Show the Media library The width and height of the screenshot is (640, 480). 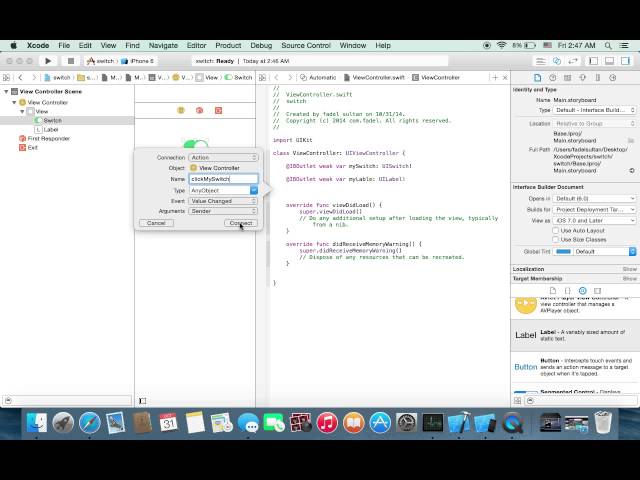[x=598, y=291]
